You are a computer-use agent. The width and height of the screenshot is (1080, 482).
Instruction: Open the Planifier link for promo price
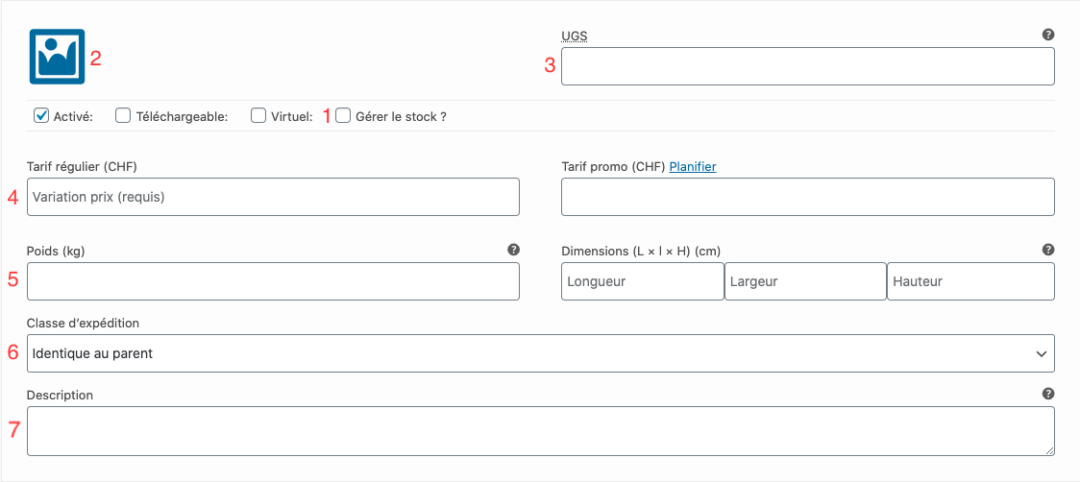(692, 166)
